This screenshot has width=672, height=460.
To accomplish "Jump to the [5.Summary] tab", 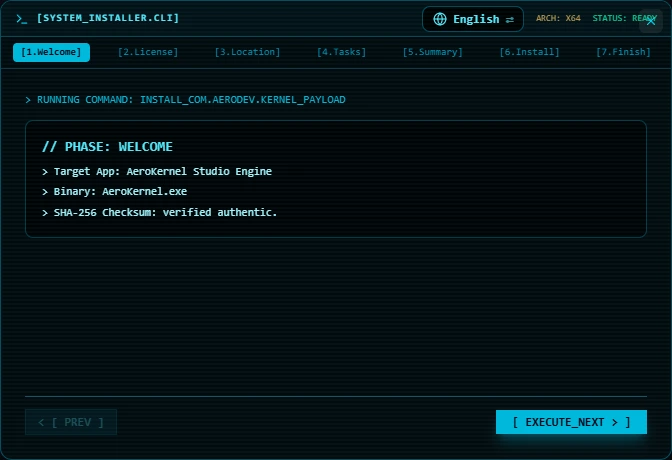I will 433,52.
